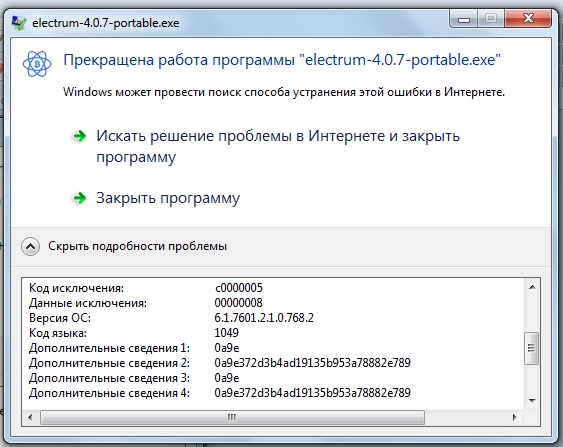Screen dimensions: 563x447
Task: Click the sentence starting 'Windows может провести поиск'
Action: (x=284, y=92)
